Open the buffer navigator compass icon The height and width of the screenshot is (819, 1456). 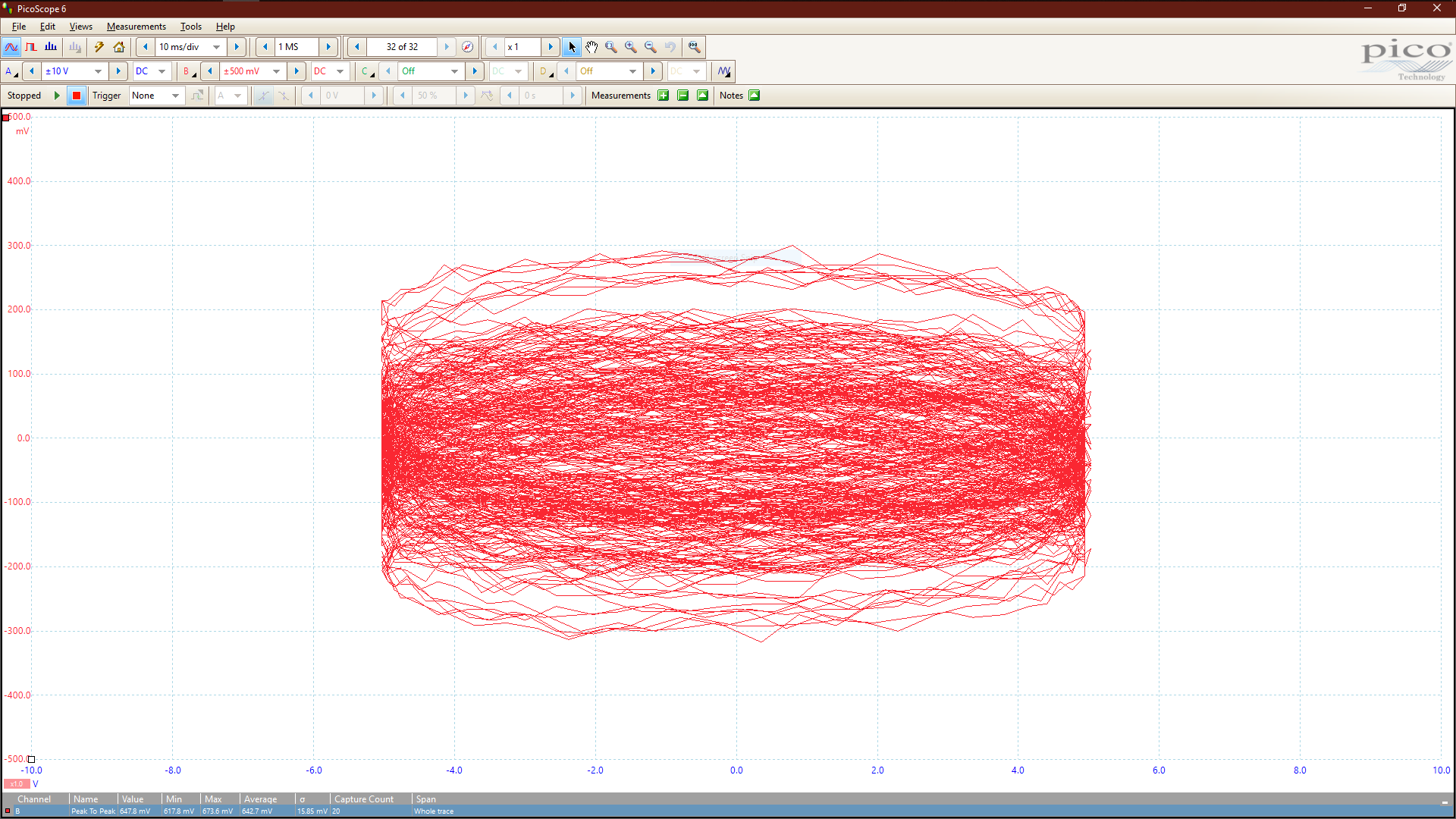[468, 47]
